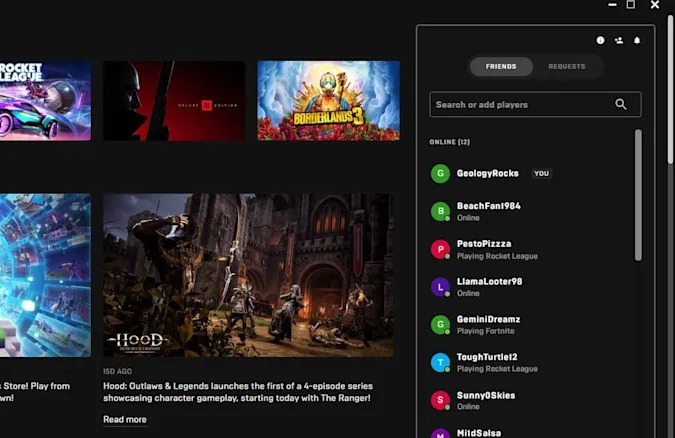675x438 pixels.
Task: Open the Borderlands 3 game tile
Action: 328,100
